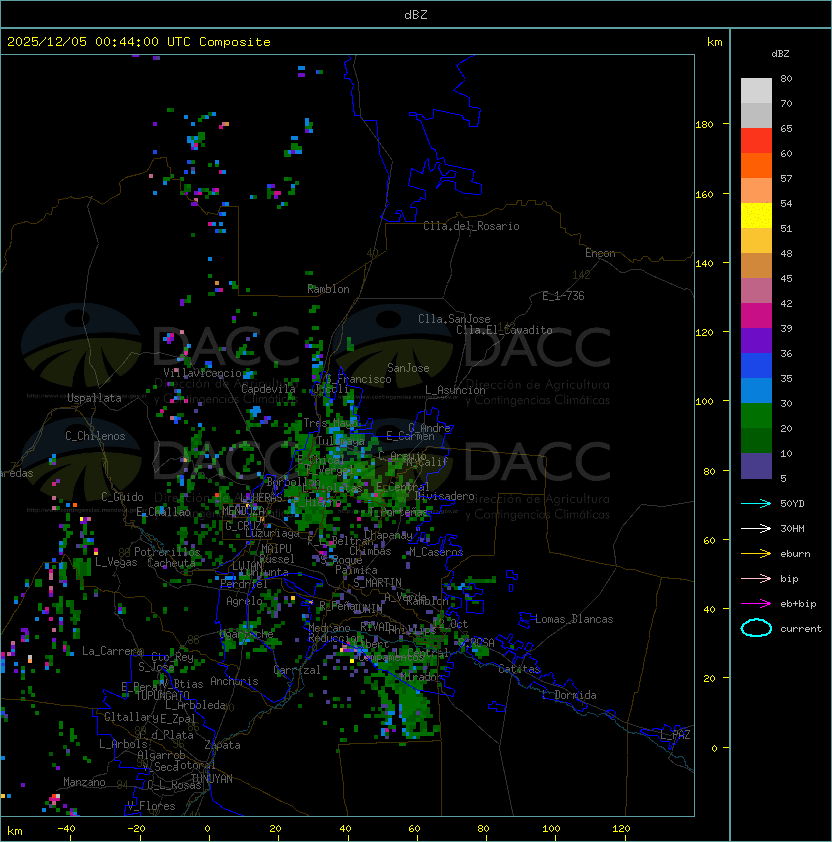Click the white 30HM arrow icon
Screen dimensions: 832x842
point(756,528)
